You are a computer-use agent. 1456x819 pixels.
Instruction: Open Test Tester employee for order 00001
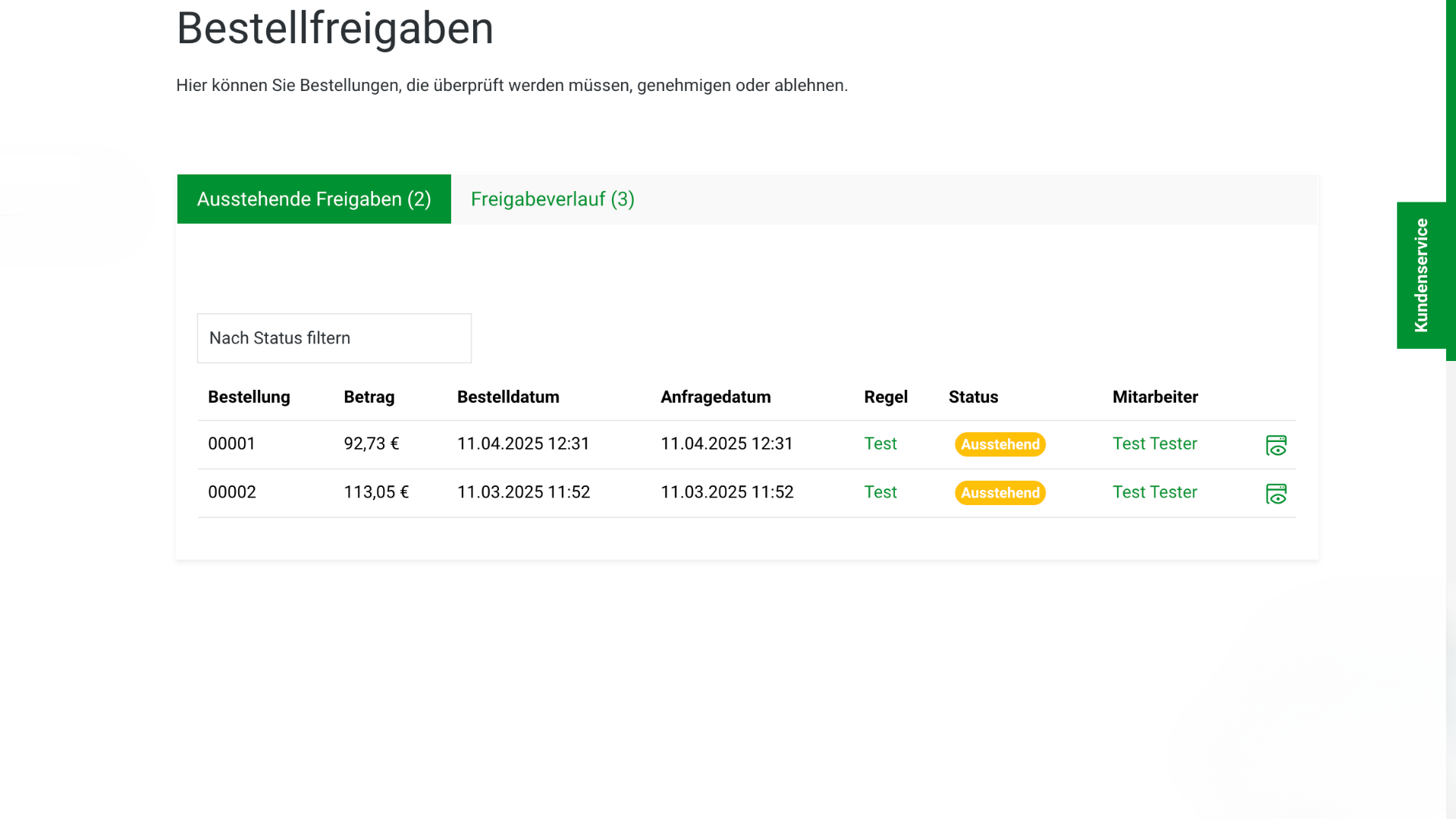1154,444
